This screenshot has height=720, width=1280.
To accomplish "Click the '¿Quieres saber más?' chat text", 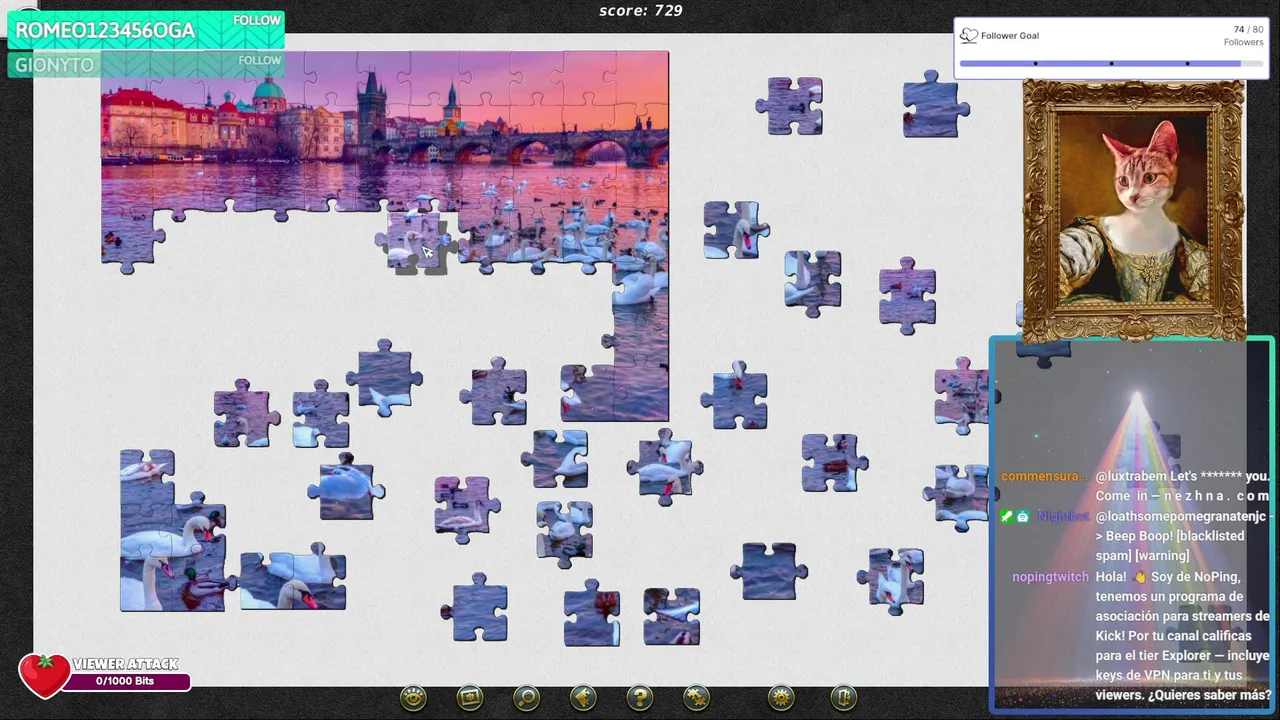I will pyautogui.click(x=1209, y=695).
